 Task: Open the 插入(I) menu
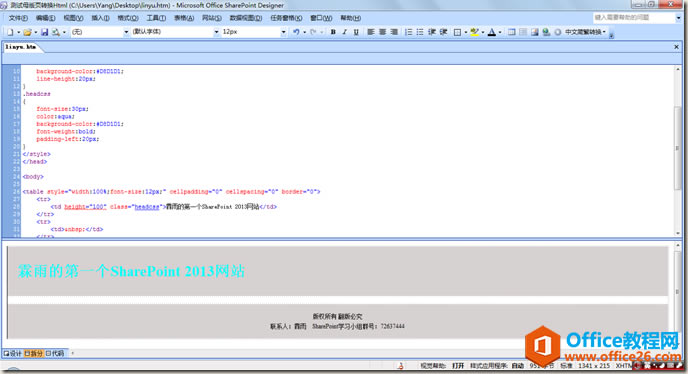click(x=100, y=18)
